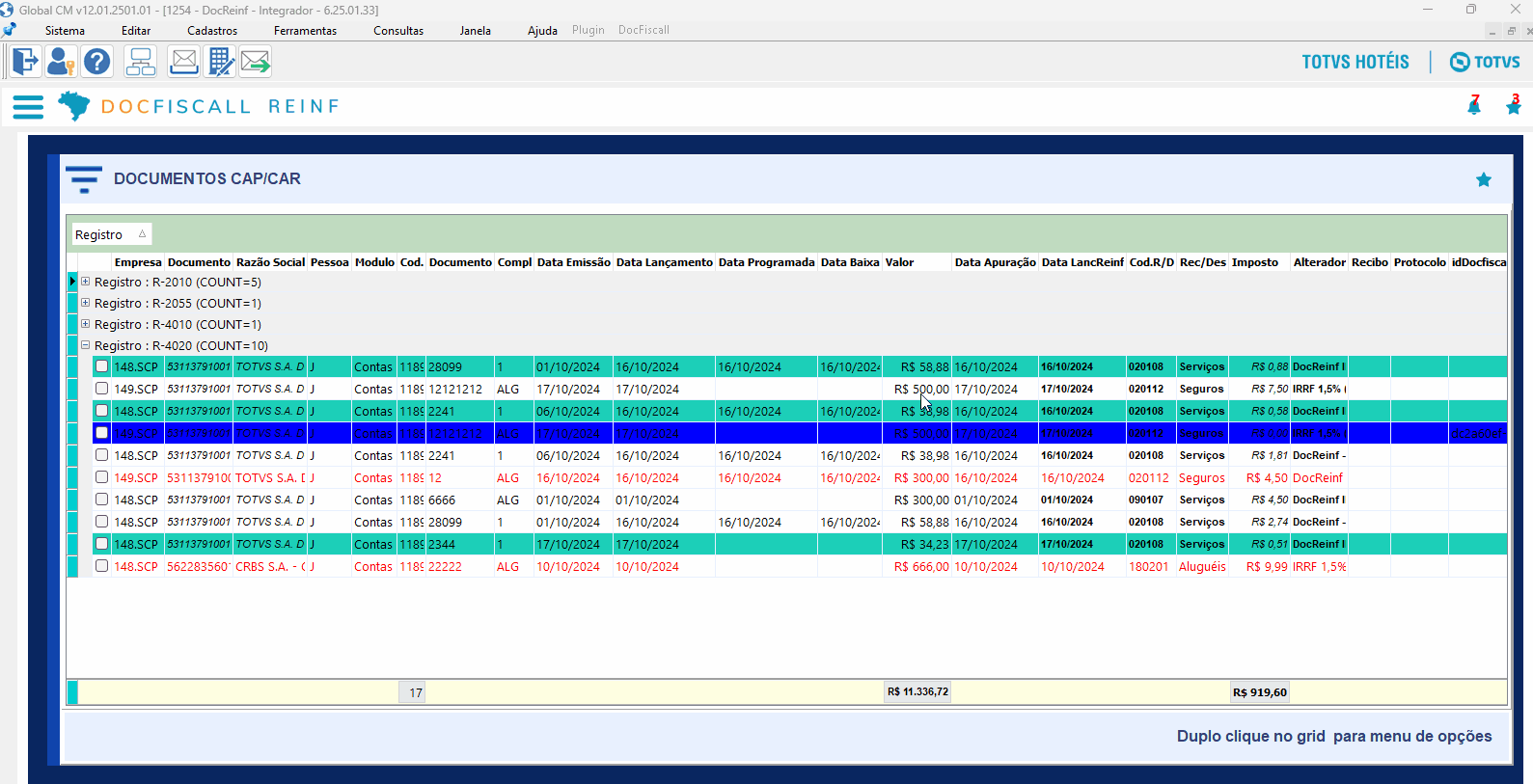Click the TOTVS logo

tap(1486, 62)
